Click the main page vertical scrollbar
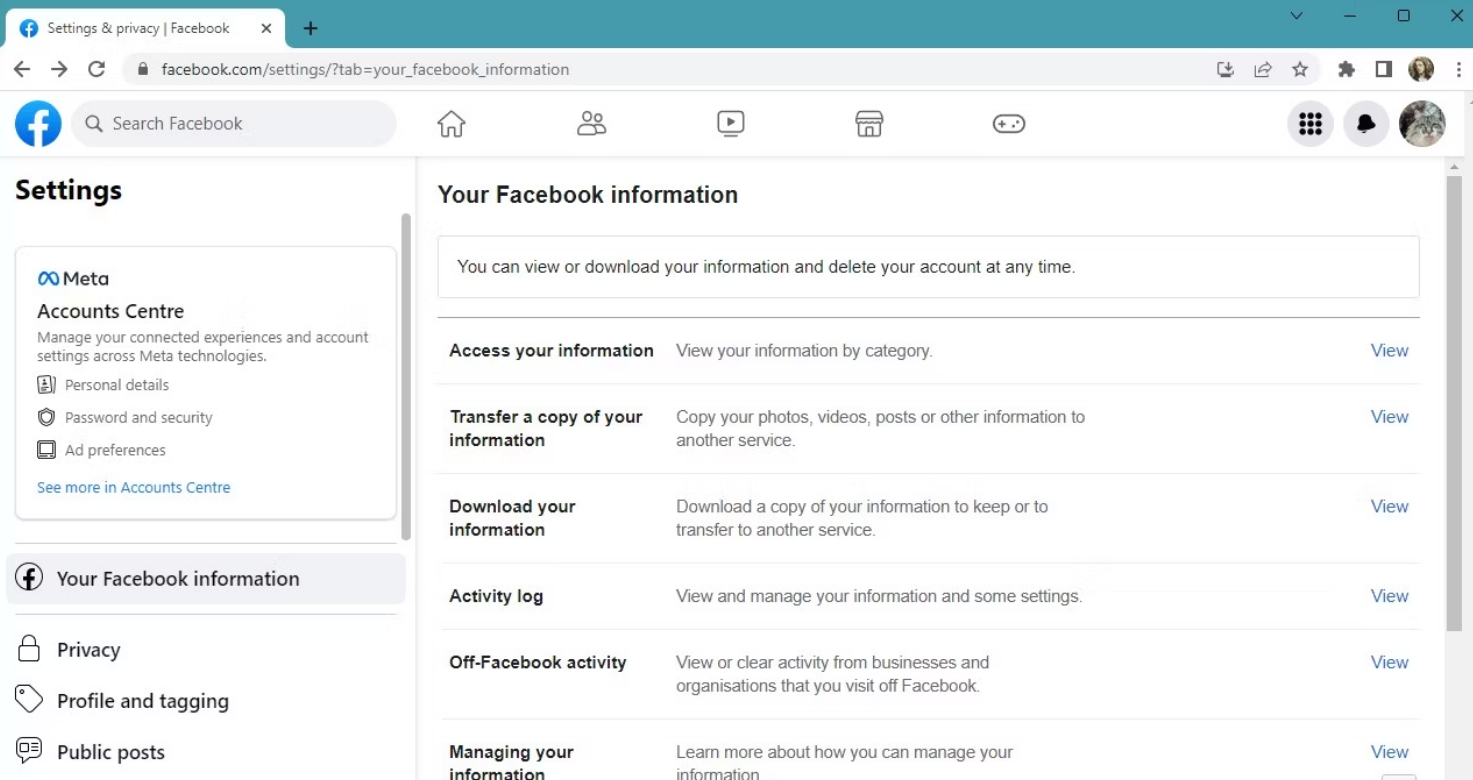The image size is (1473, 780). tap(1455, 403)
